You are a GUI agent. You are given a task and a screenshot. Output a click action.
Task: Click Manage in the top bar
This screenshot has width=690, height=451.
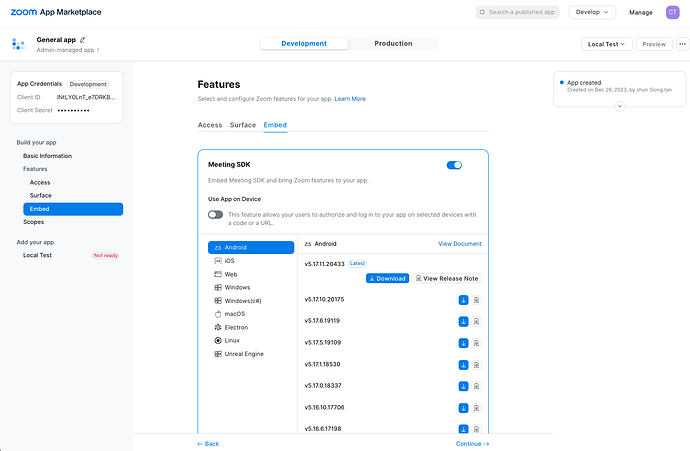click(641, 12)
